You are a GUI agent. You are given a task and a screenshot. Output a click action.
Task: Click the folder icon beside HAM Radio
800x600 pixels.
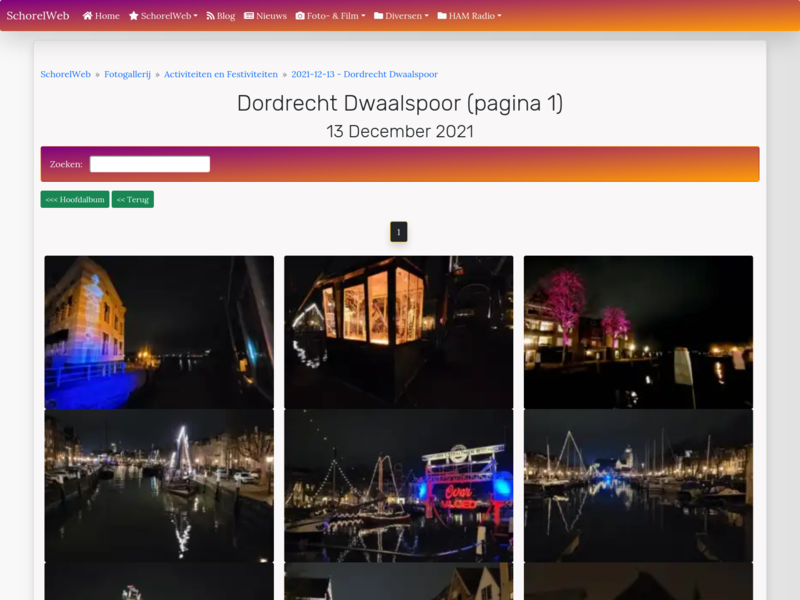tap(442, 16)
